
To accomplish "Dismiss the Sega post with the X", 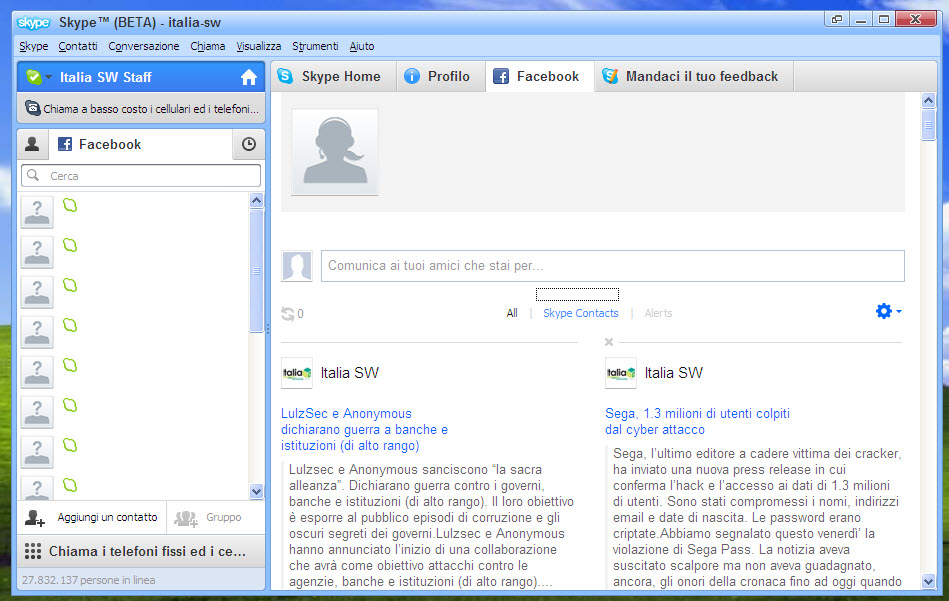I will coord(609,342).
